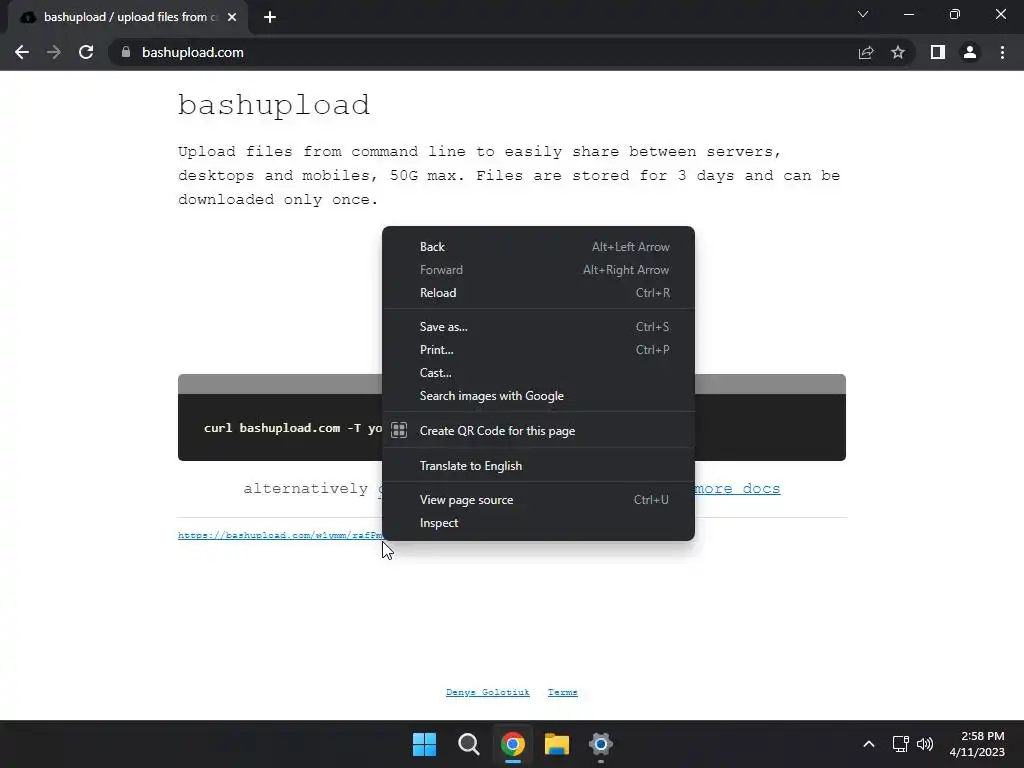Viewport: 1024px width, 768px height.
Task: Open the Settings gear taskbar icon
Action: tap(601, 744)
